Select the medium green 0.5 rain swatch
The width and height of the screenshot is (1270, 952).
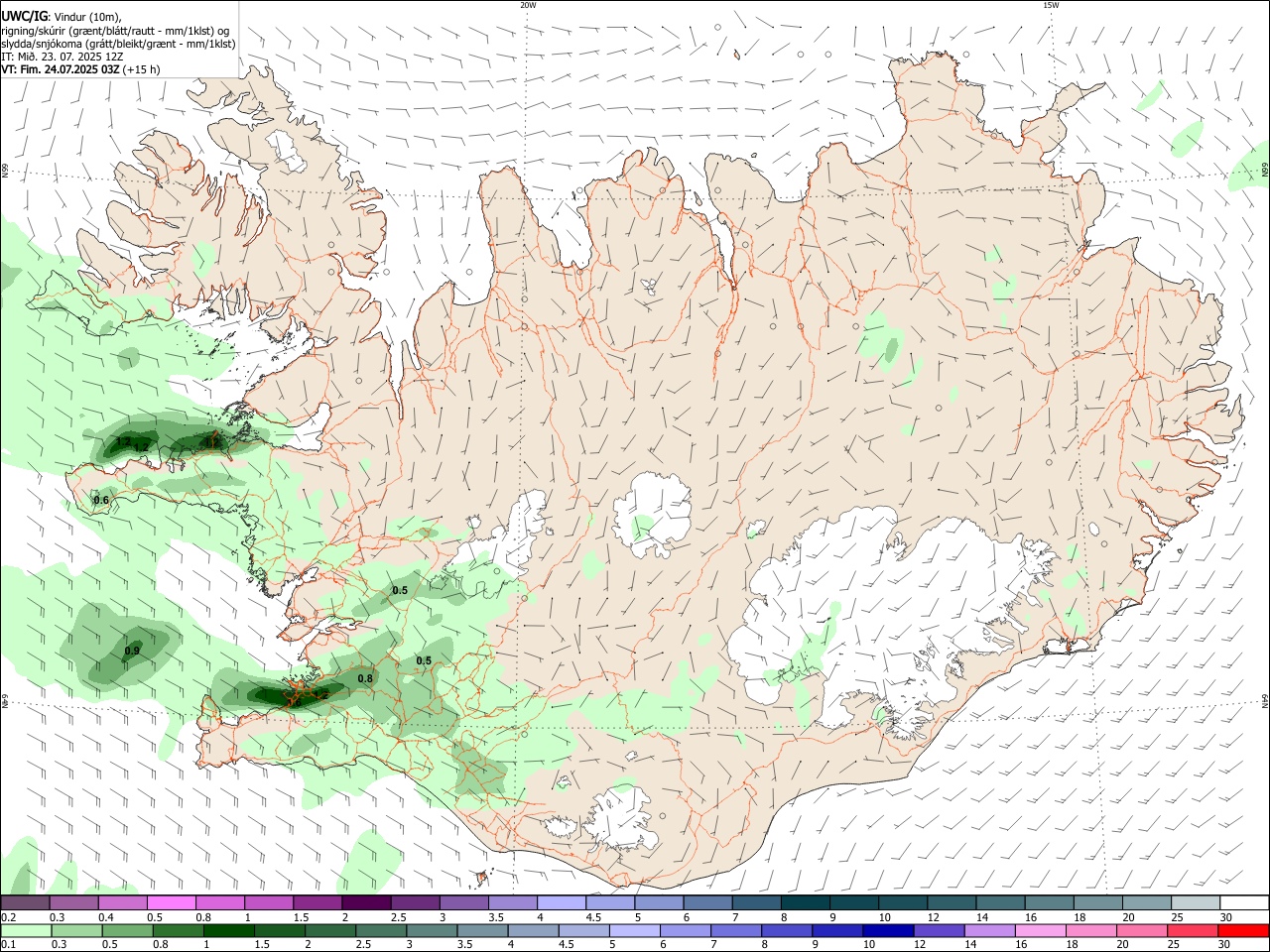point(128,930)
